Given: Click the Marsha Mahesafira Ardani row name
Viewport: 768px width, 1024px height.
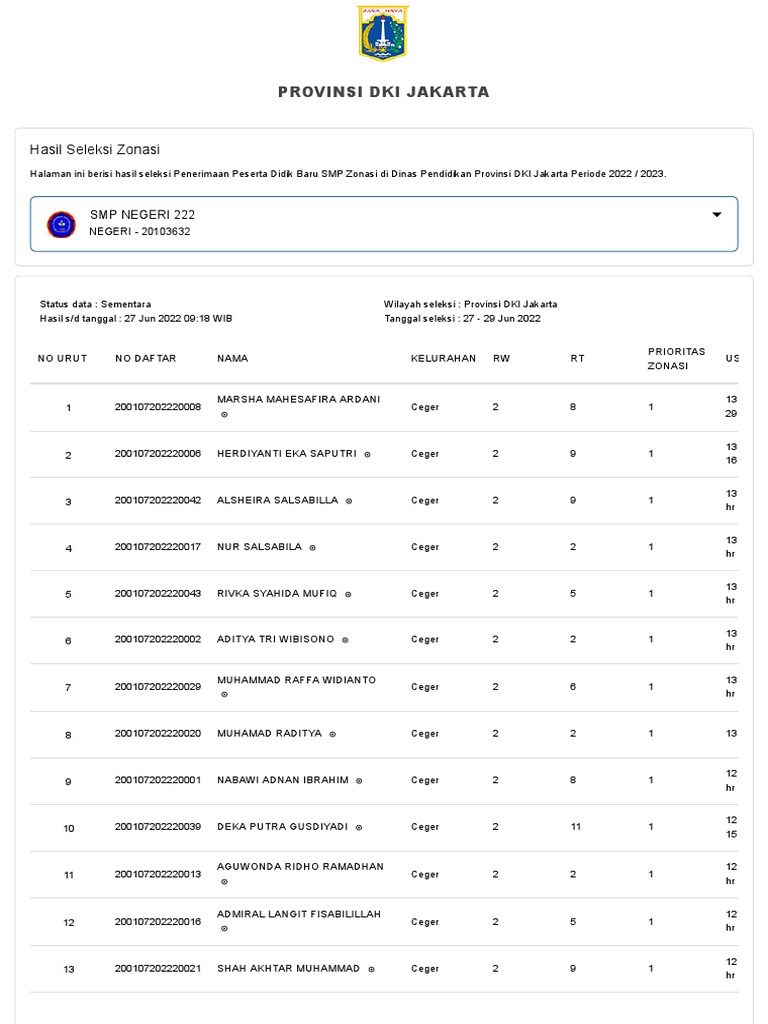Looking at the screenshot, I should pyautogui.click(x=298, y=399).
